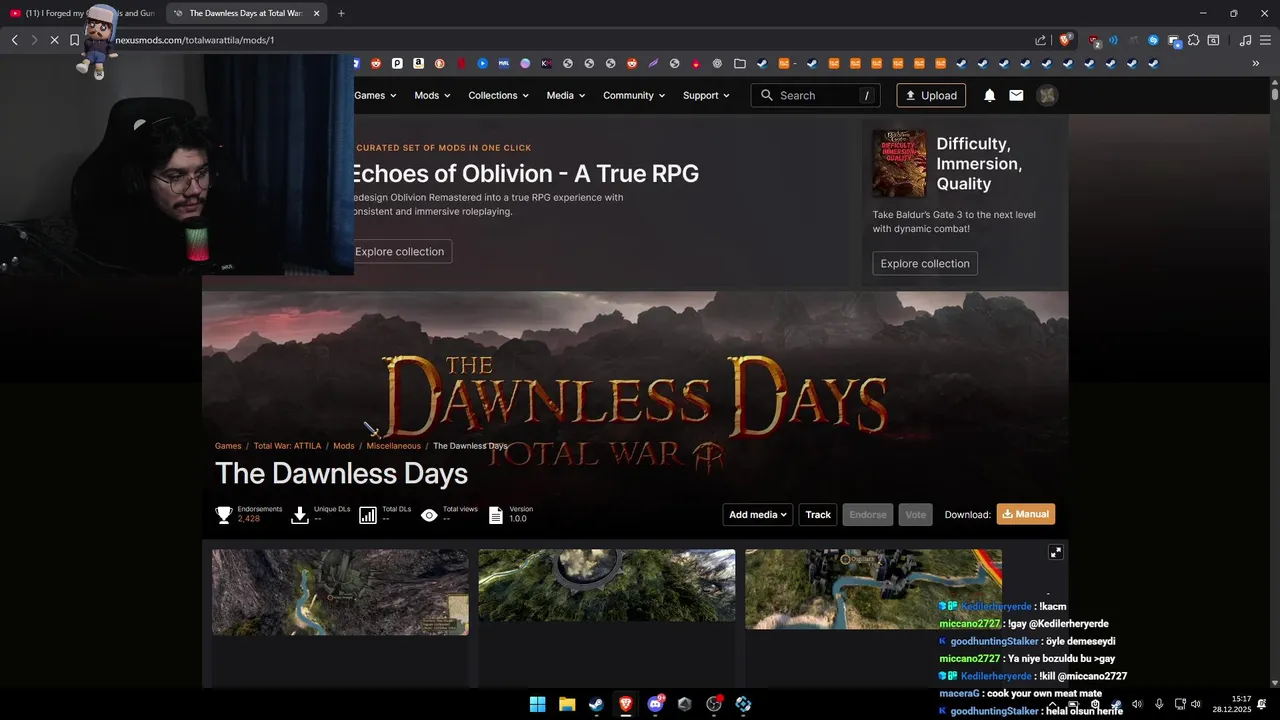Screen dimensions: 1280x720
Task: Open the Difficulty Immersion Quality collection thumbnail
Action: [899, 163]
